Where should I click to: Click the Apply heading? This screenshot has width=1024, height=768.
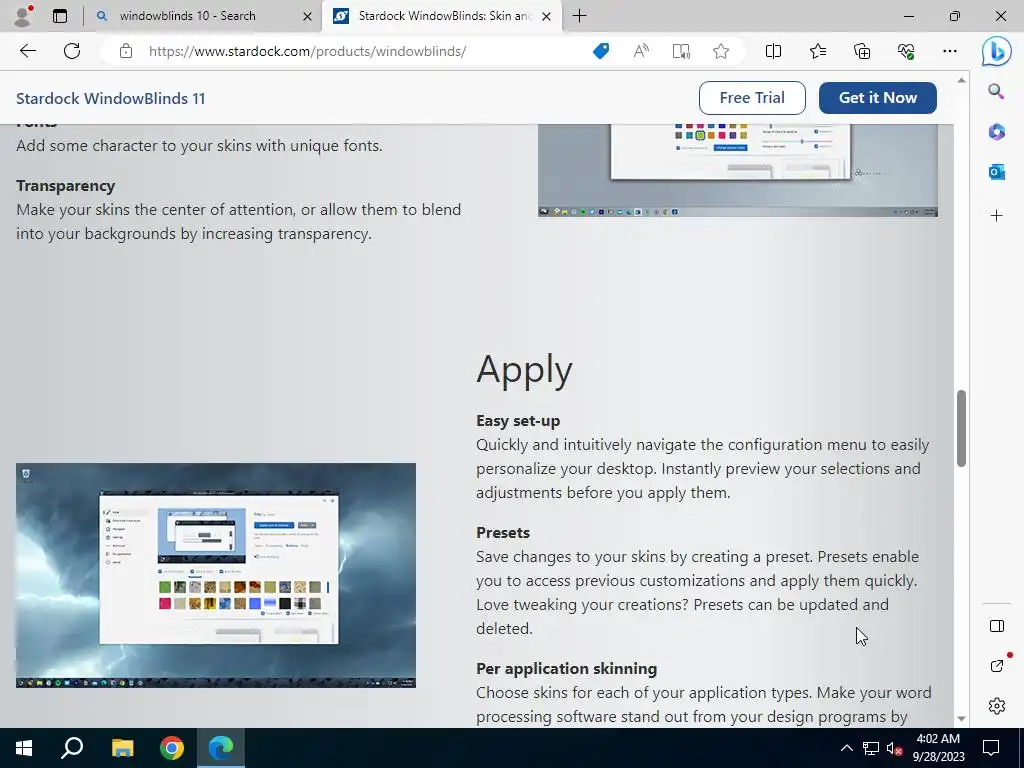[x=524, y=370]
